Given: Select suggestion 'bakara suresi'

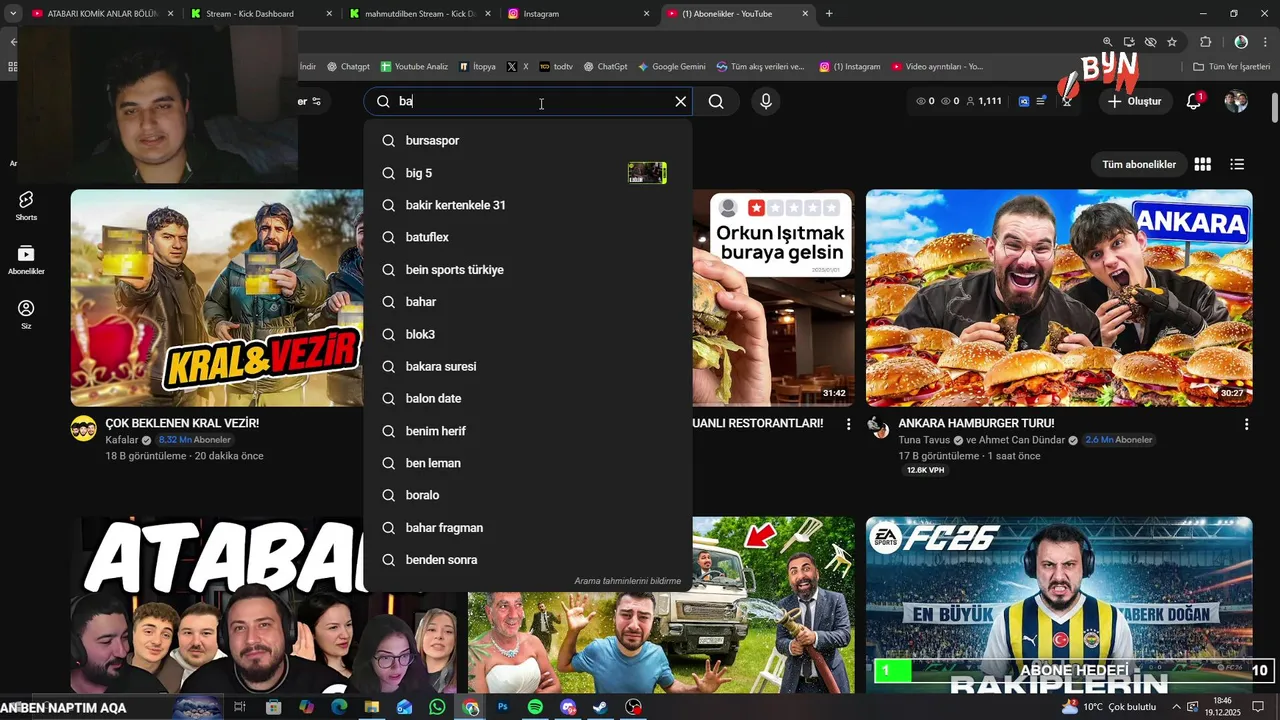Looking at the screenshot, I should 528,366.
